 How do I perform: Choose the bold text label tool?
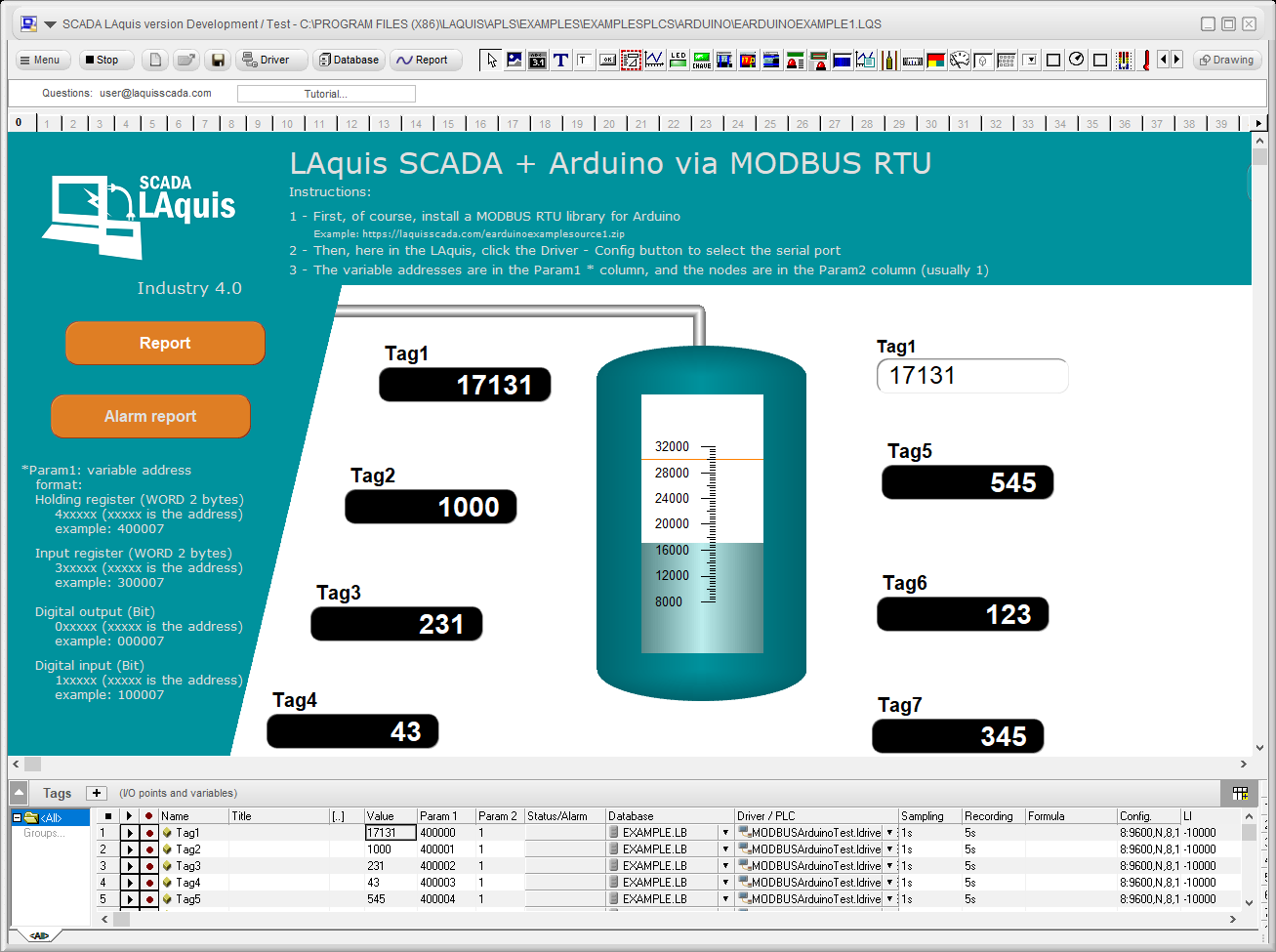pyautogui.click(x=560, y=60)
